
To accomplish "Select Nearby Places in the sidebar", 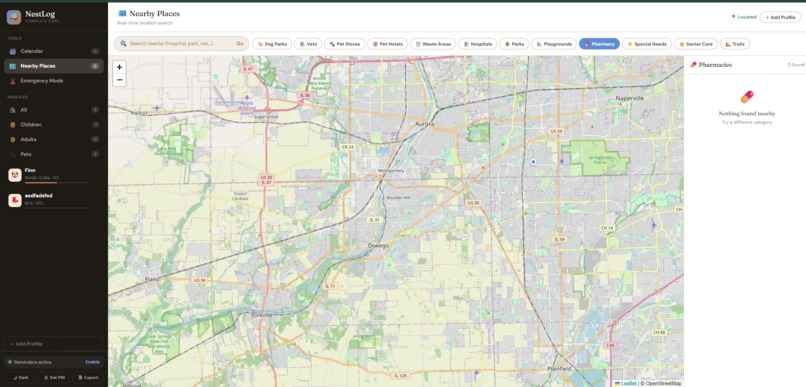I will coord(53,66).
